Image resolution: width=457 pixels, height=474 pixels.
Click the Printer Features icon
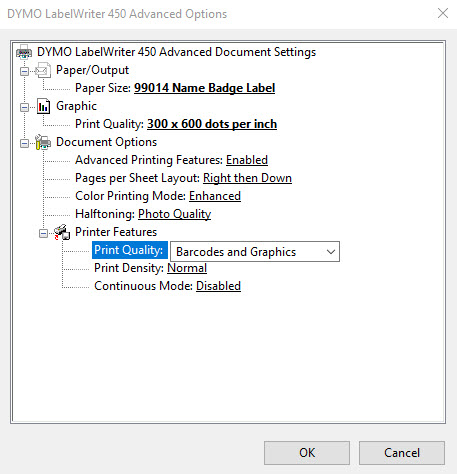tap(62, 232)
